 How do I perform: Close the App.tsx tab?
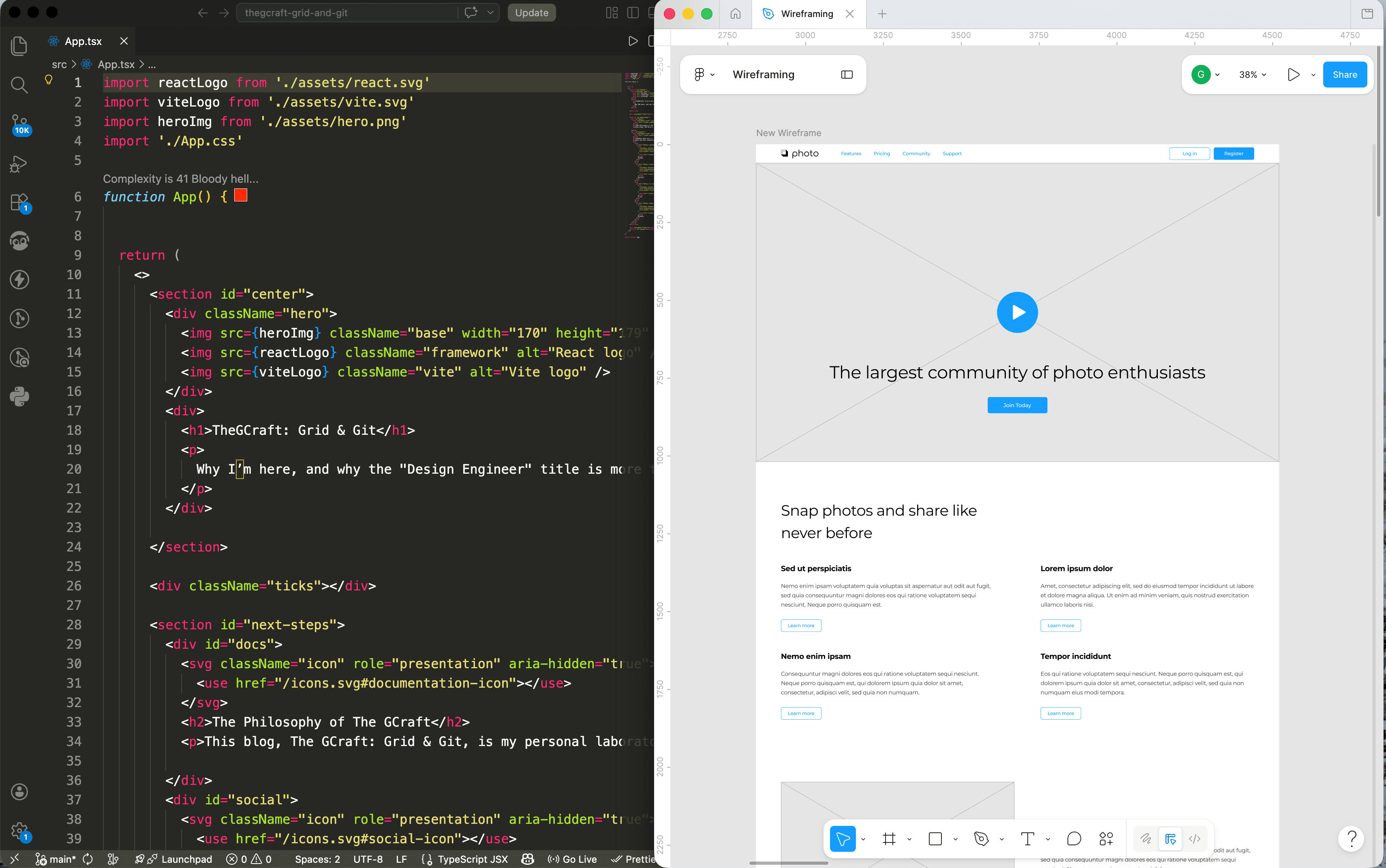[x=124, y=41]
